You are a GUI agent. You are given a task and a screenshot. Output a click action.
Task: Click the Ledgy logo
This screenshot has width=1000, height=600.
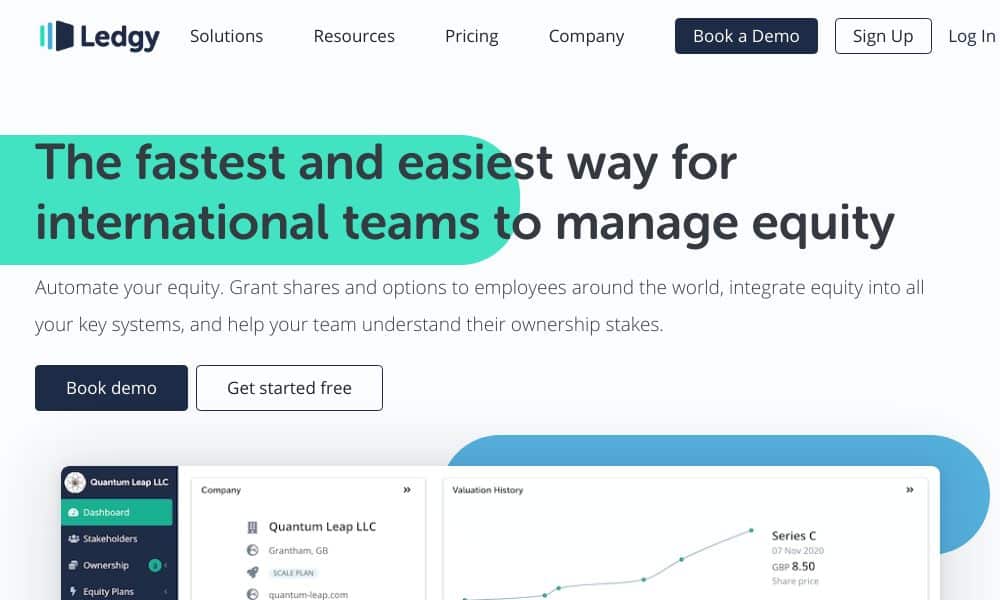pos(99,36)
